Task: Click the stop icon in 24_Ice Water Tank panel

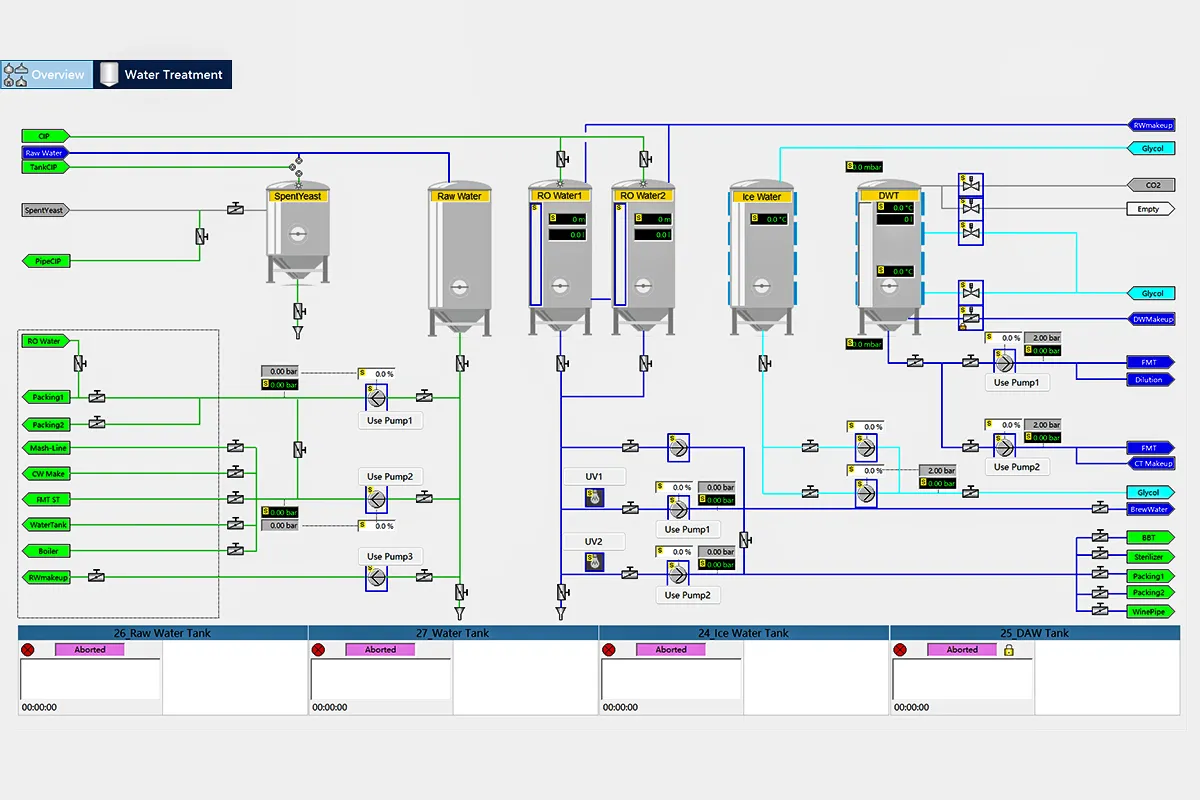Action: tap(609, 650)
